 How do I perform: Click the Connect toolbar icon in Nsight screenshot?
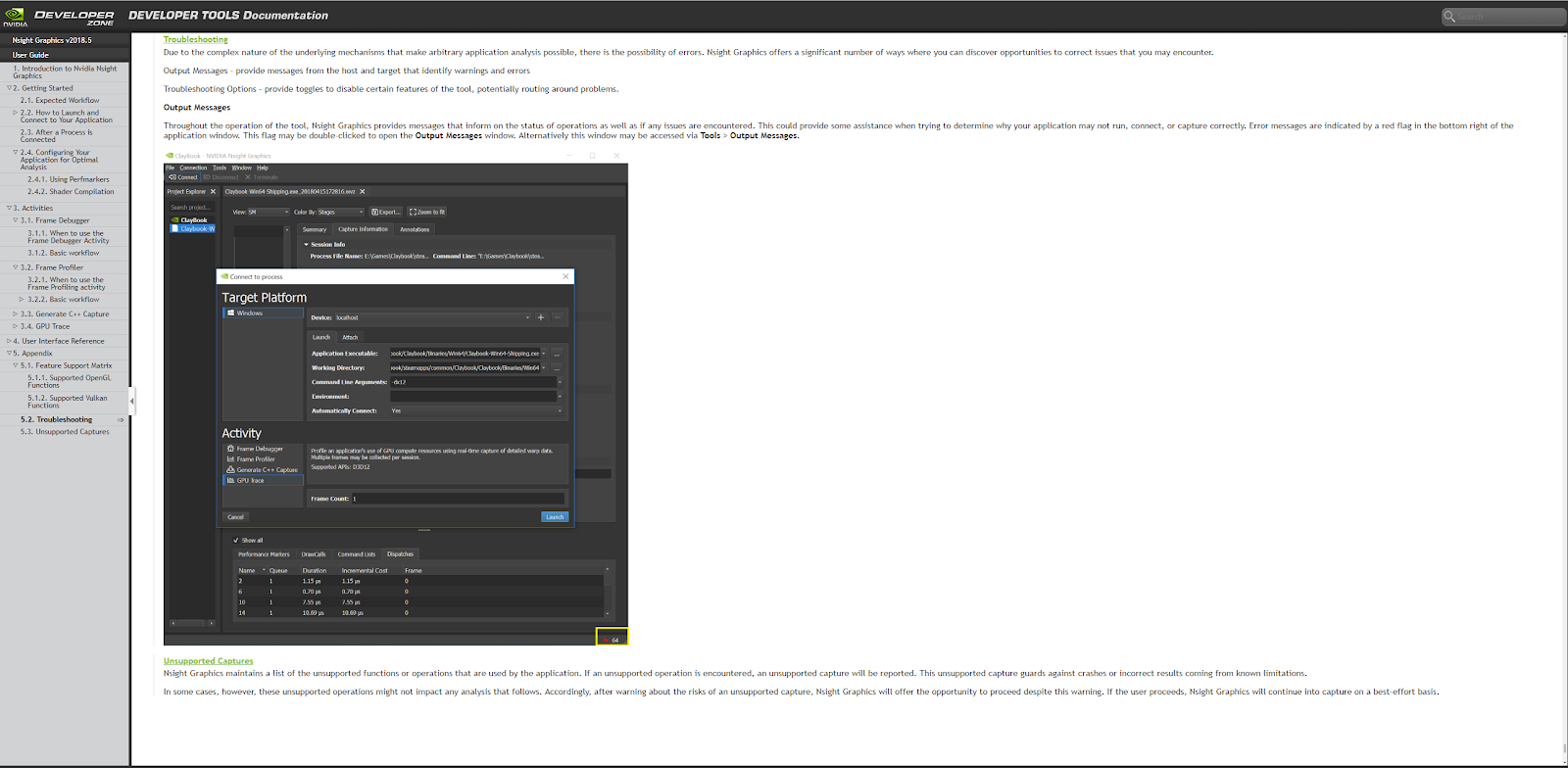(183, 177)
